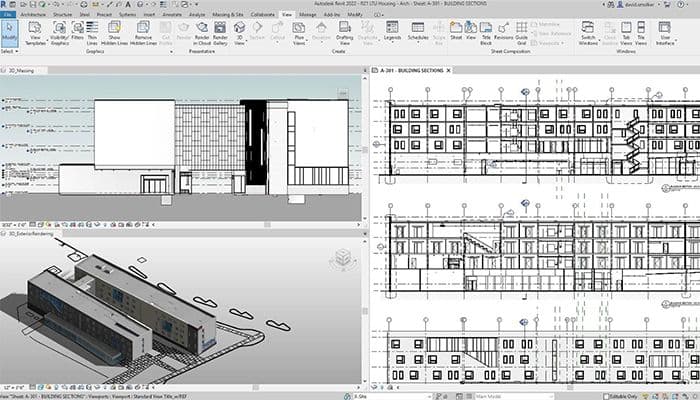Open the File menu

(7, 16)
